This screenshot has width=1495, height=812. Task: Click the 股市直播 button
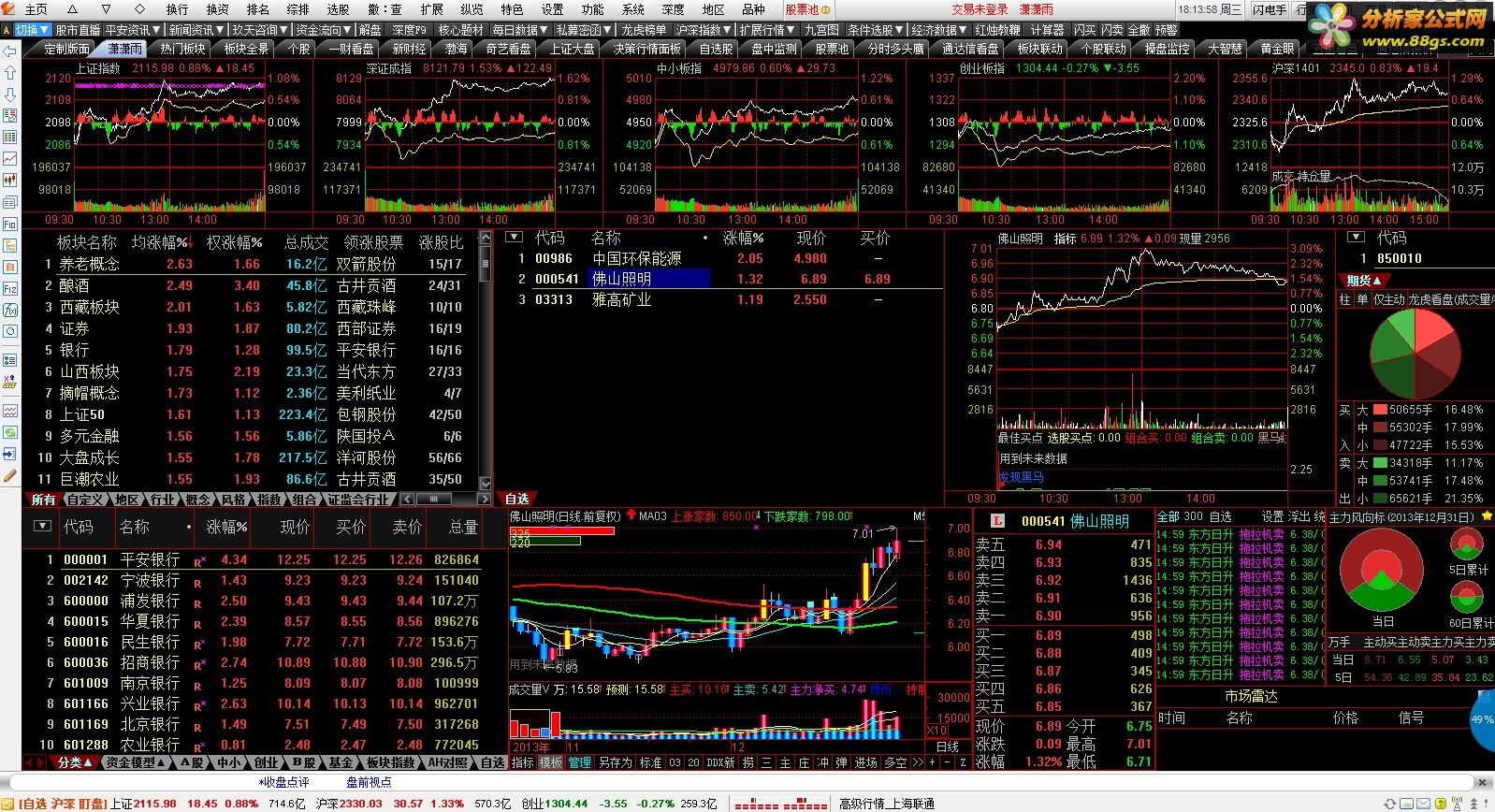(78, 30)
